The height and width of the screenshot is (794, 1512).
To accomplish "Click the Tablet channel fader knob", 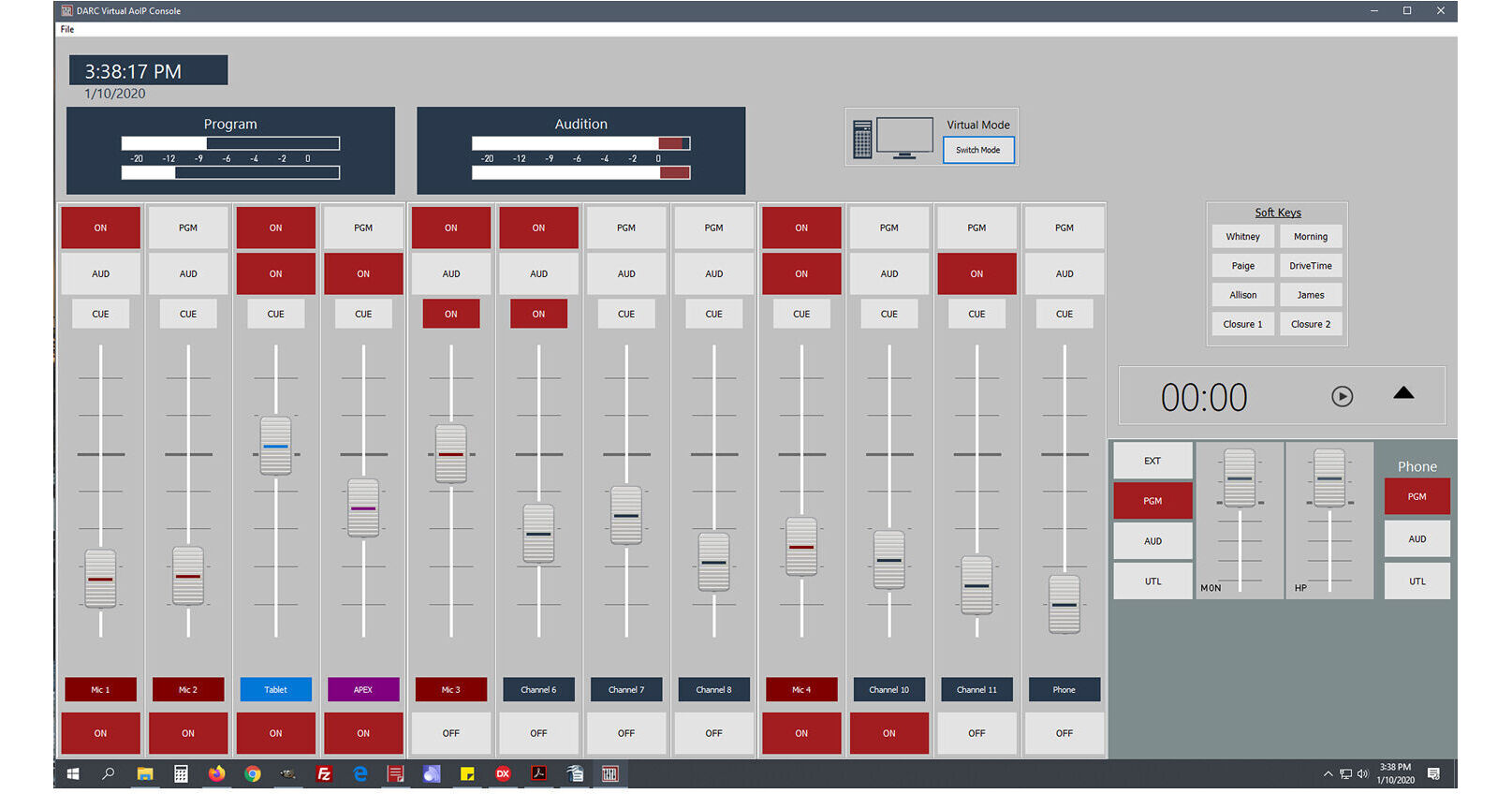I will (x=275, y=446).
